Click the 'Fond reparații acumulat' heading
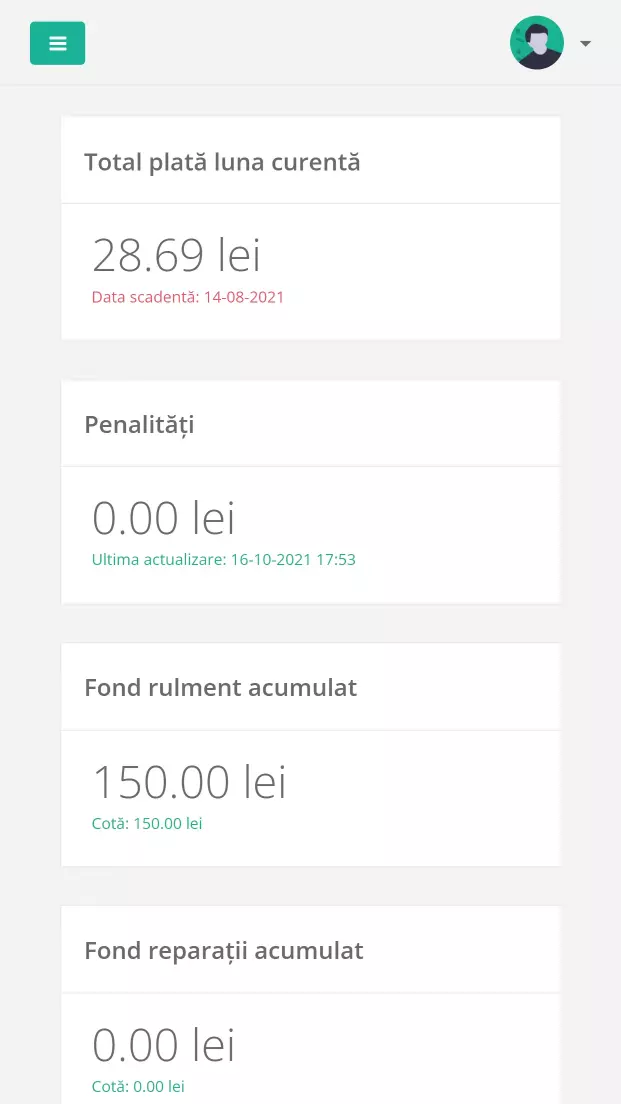 tap(224, 950)
